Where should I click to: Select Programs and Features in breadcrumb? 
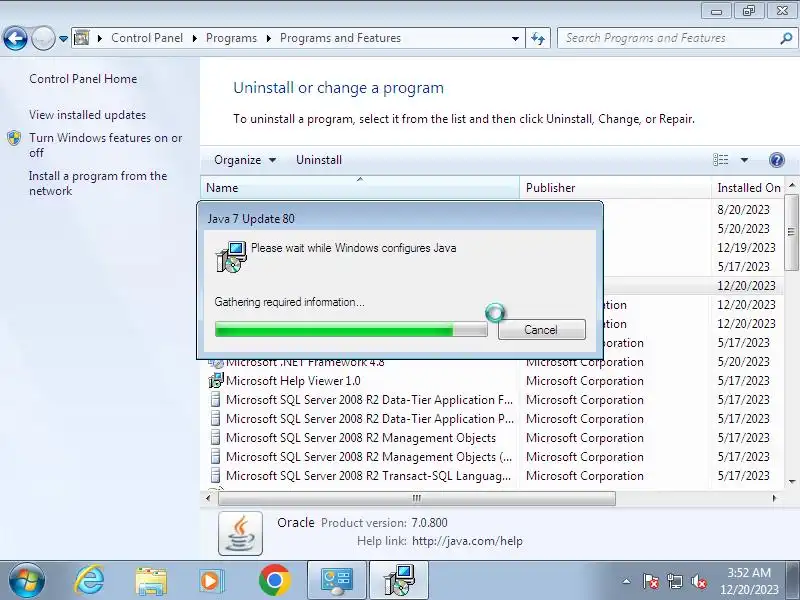click(x=340, y=38)
